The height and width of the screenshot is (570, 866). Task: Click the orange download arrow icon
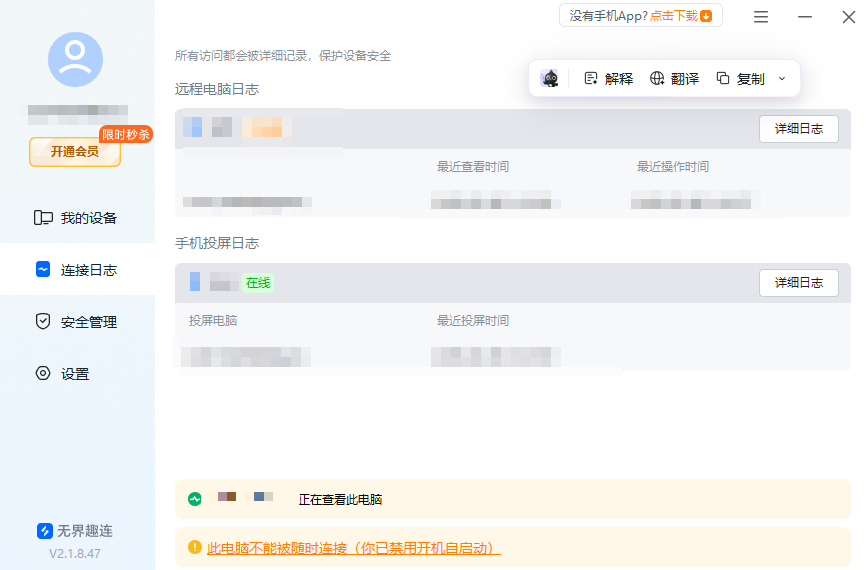click(x=706, y=16)
